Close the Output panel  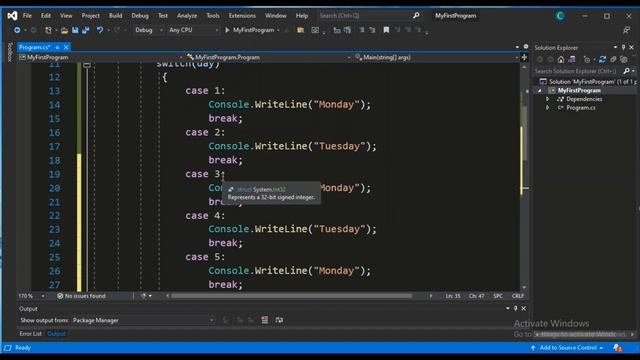coord(524,308)
